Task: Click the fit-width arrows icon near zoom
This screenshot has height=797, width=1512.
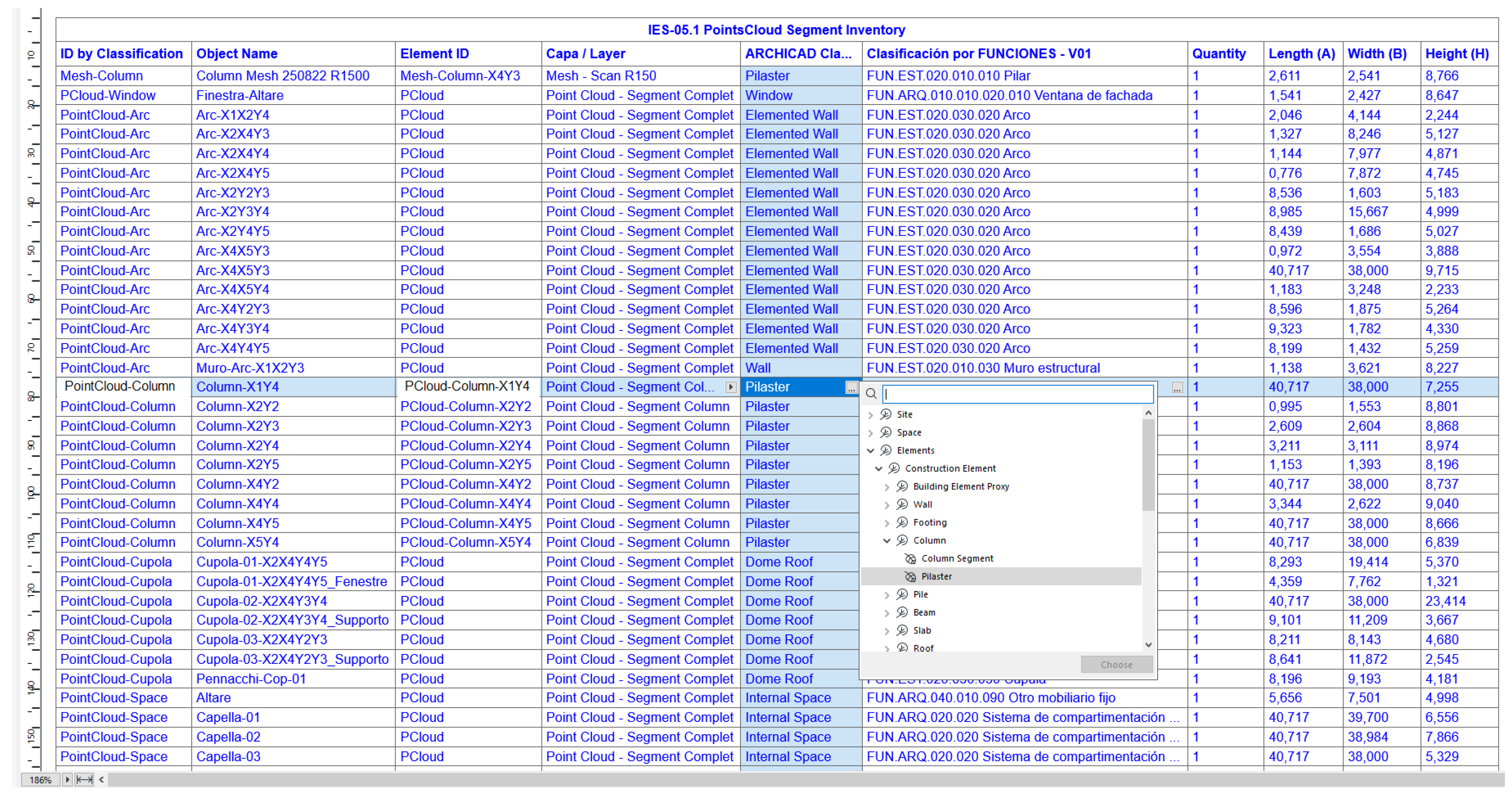Action: pos(84,779)
